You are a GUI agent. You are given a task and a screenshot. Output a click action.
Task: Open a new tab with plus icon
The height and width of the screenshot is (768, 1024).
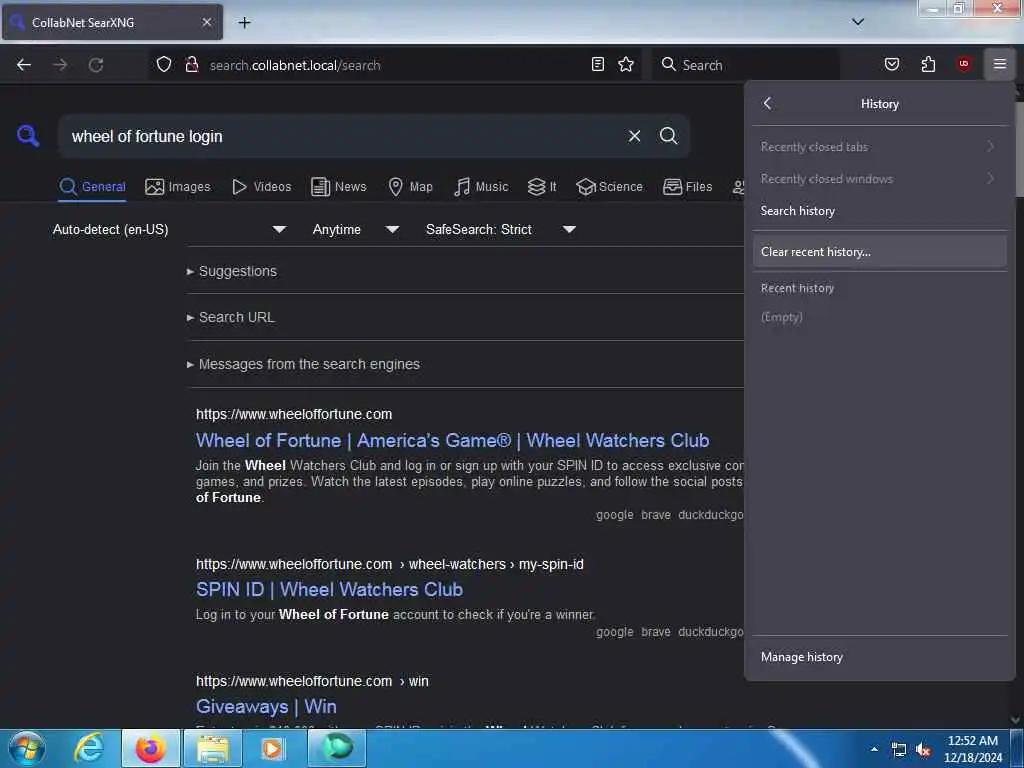click(244, 23)
